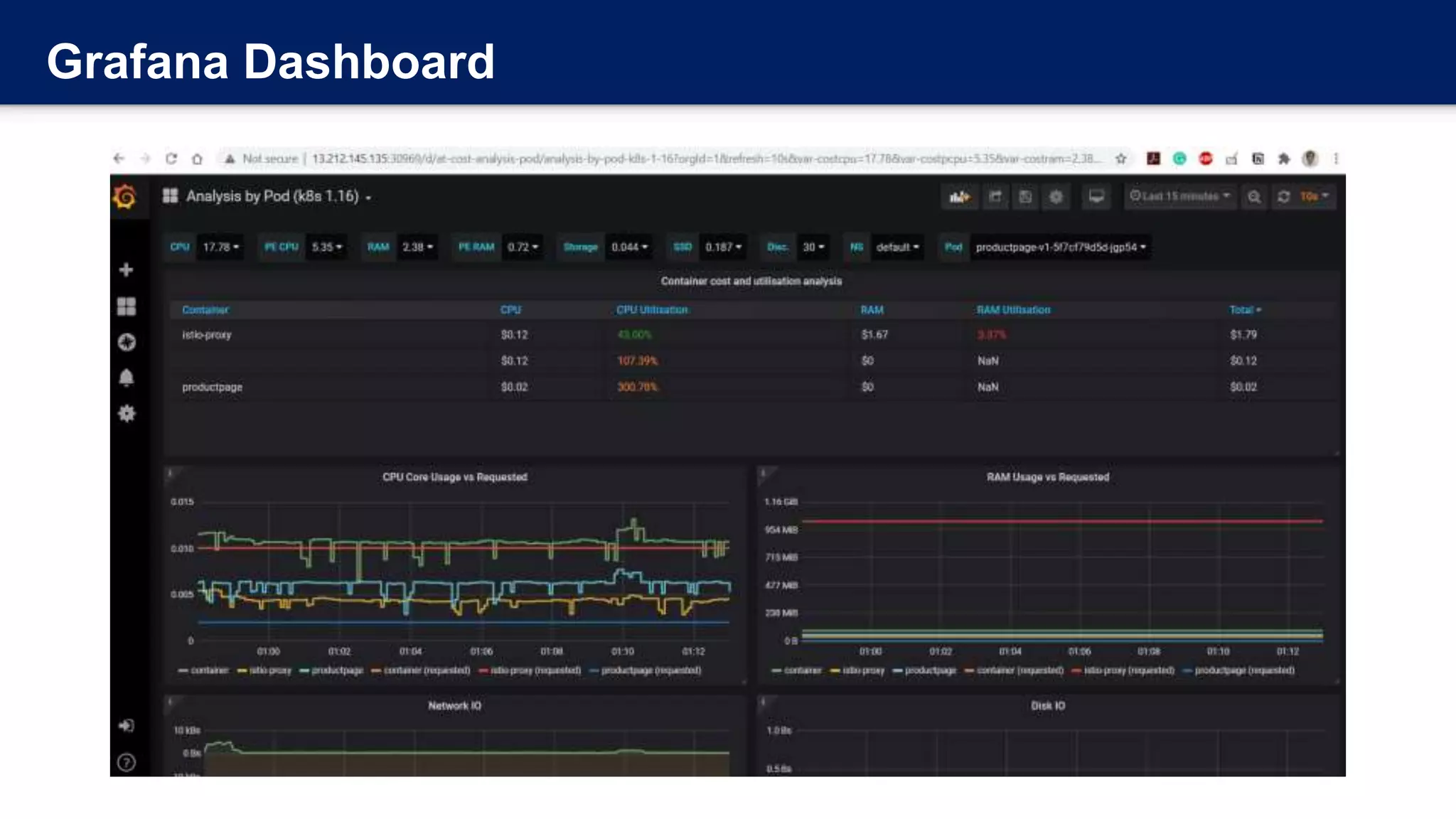The height and width of the screenshot is (819, 1456).
Task: Open the Help question mark icon
Action: 127,763
